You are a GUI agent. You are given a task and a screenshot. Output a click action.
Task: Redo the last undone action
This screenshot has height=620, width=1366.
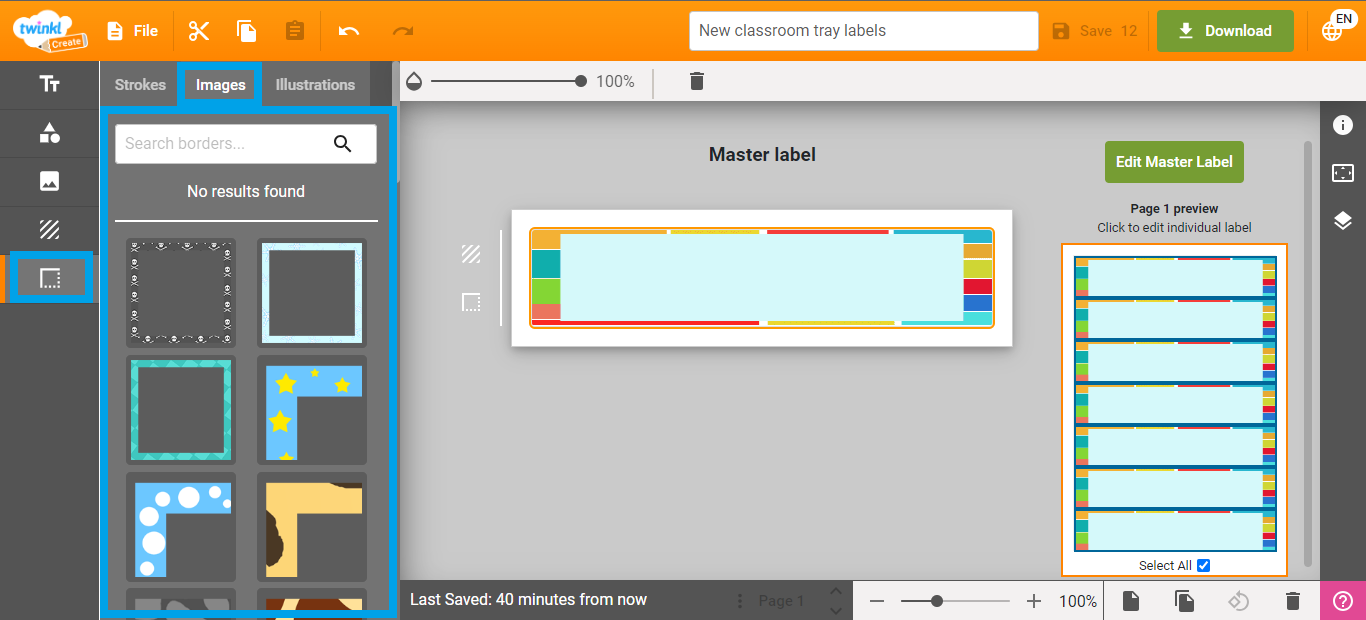[403, 31]
